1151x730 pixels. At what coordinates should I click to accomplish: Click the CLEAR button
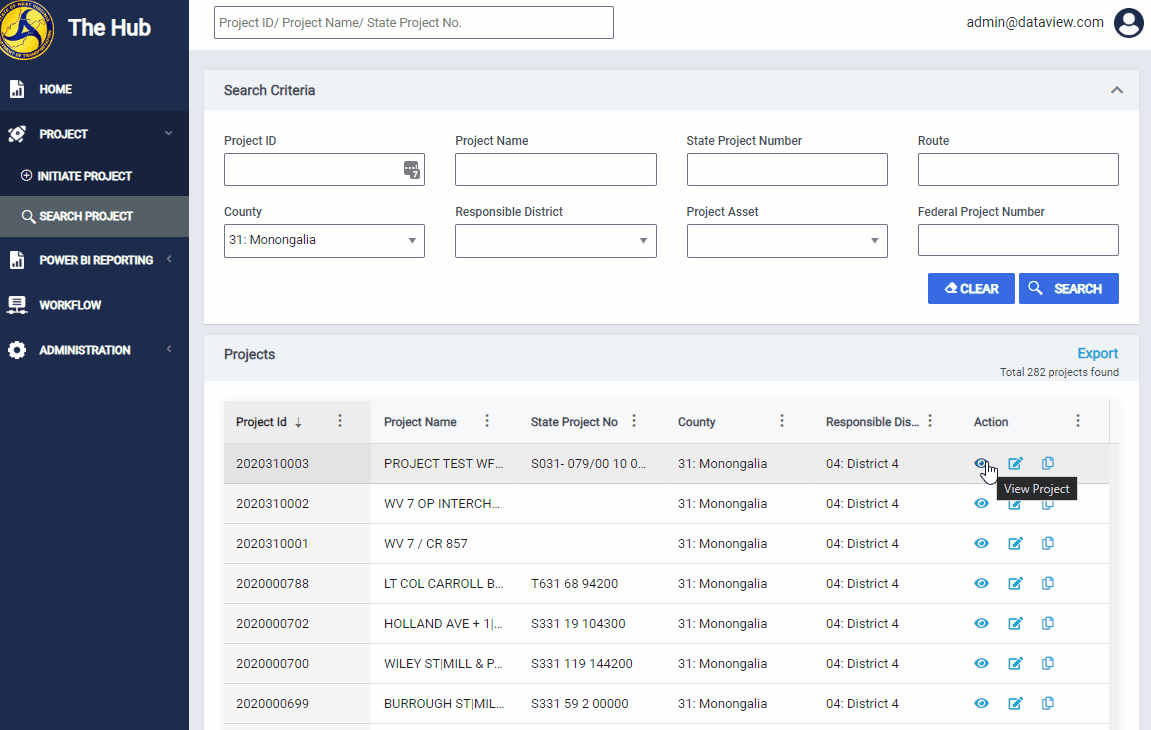pos(971,289)
